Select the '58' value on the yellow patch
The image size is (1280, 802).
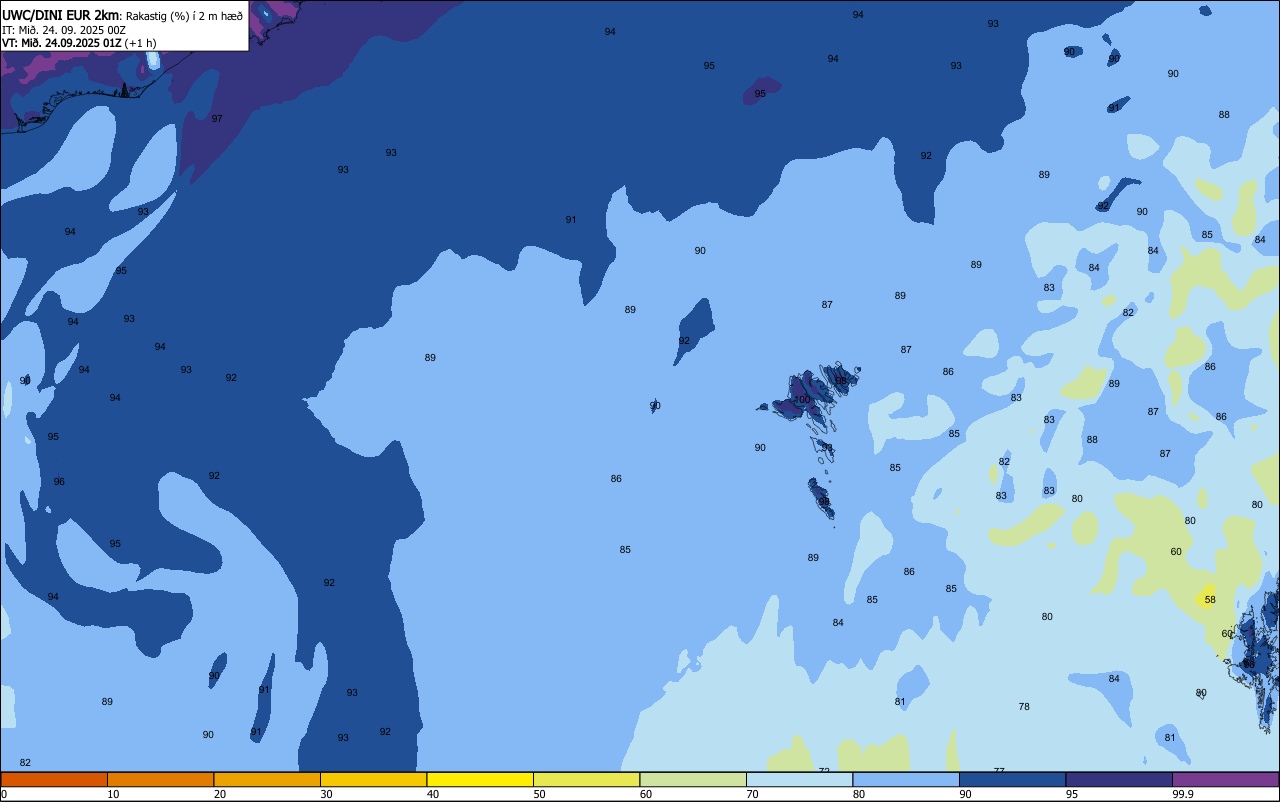tap(1210, 600)
